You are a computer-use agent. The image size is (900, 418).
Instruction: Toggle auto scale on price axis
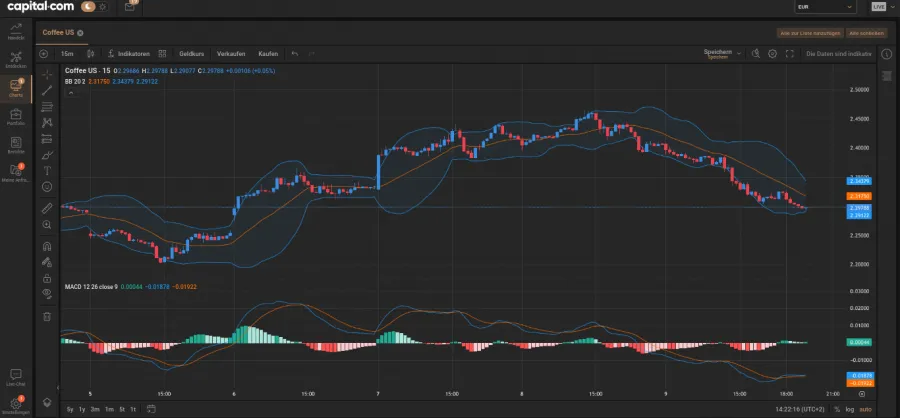pyautogui.click(x=865, y=409)
